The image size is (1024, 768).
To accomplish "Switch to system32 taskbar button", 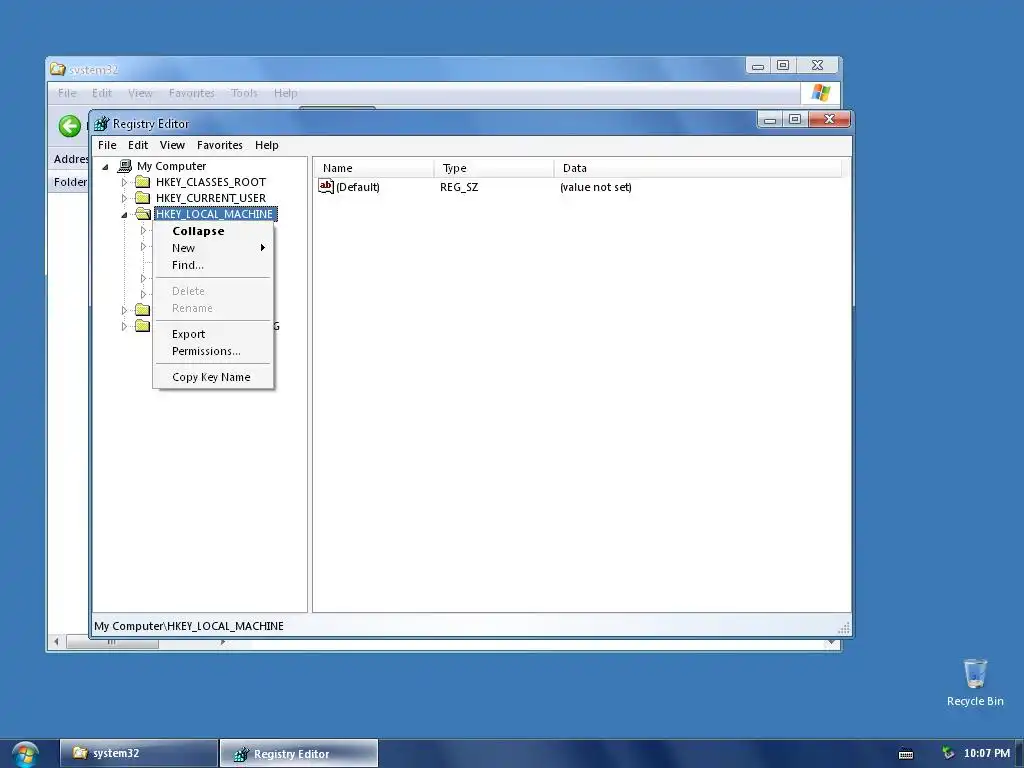I will (139, 753).
